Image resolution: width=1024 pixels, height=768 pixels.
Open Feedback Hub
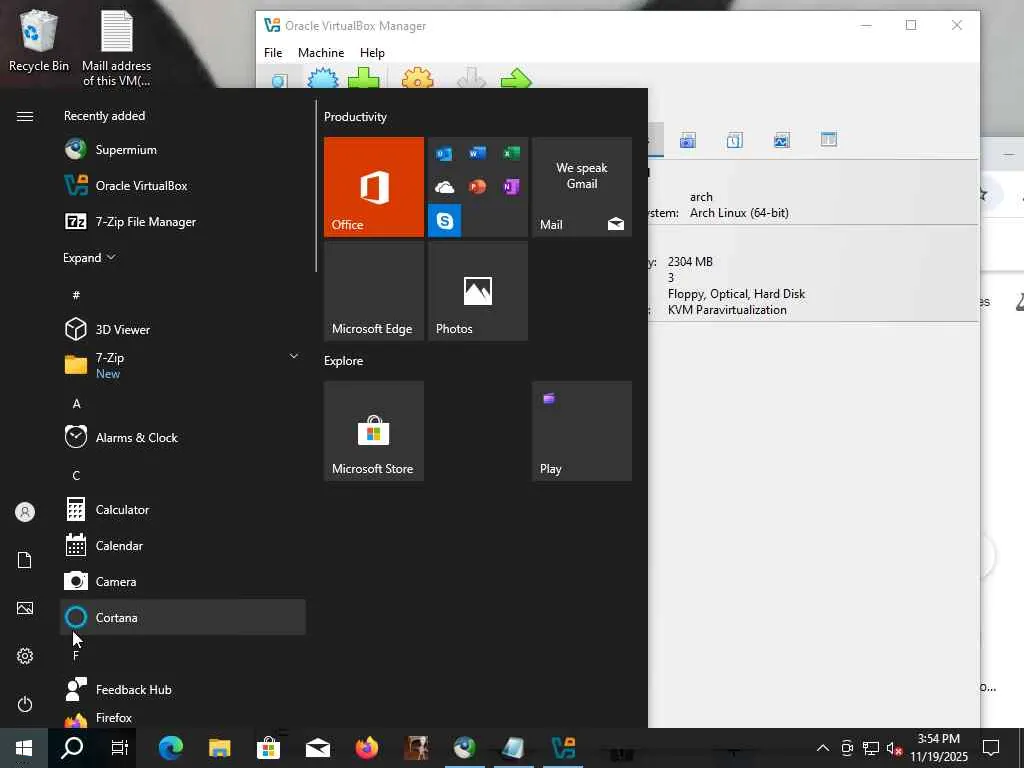(182, 689)
